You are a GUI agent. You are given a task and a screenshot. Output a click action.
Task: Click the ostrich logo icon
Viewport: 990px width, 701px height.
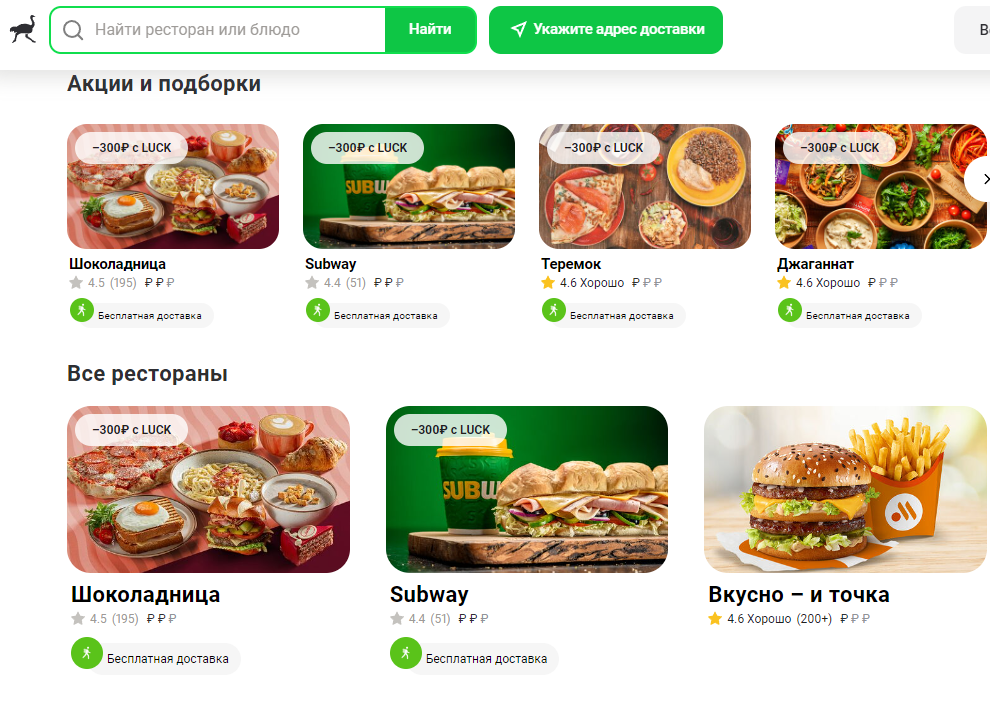coord(23,29)
